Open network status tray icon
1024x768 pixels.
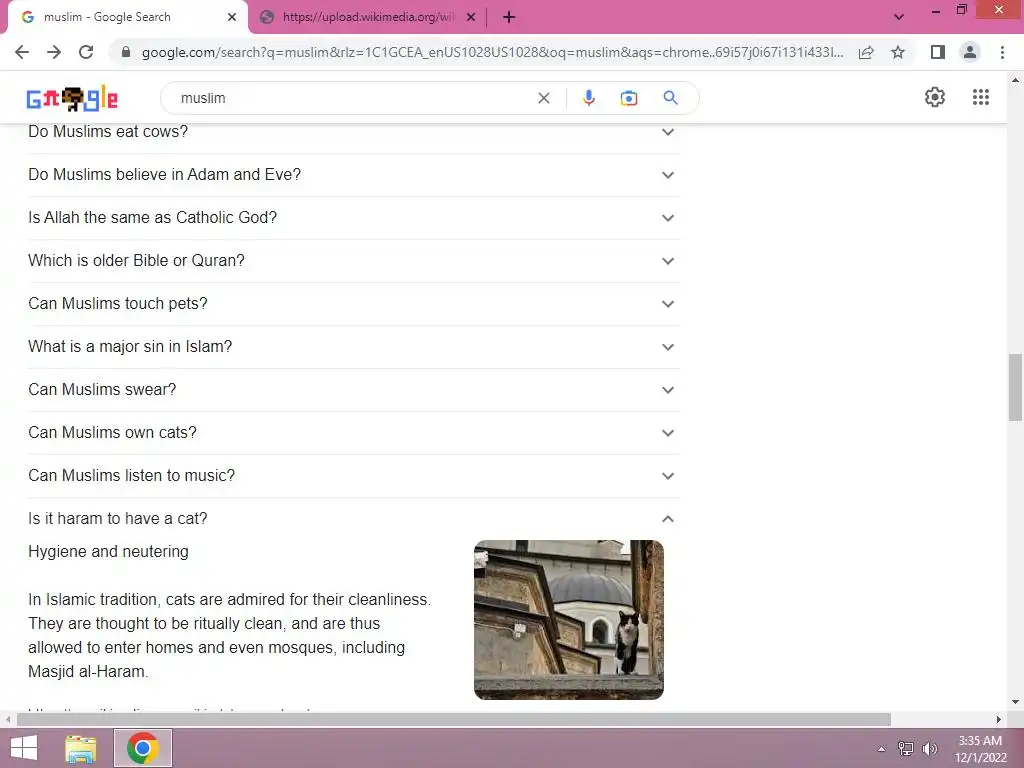[906, 749]
